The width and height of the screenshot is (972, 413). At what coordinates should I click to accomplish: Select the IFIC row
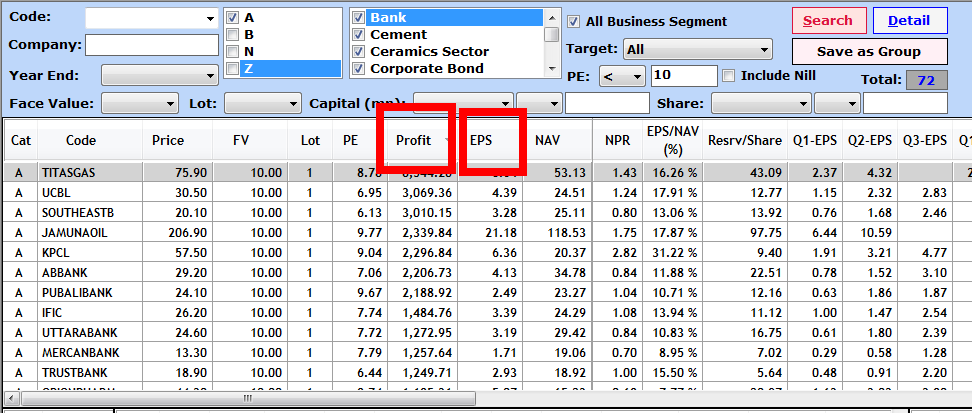tap(486, 313)
